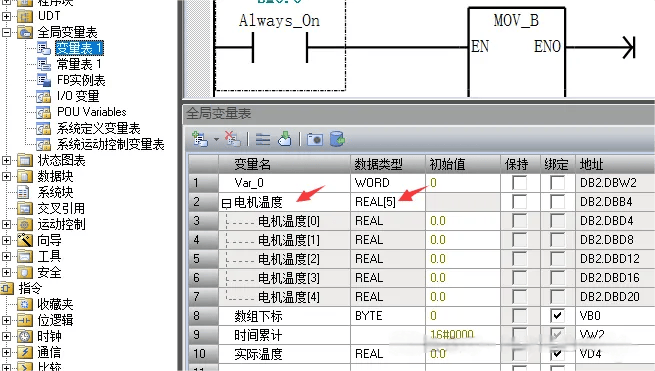Screen dimensions: 655x371
Task: Click the add variable table icon in toolbar
Action: [200, 139]
